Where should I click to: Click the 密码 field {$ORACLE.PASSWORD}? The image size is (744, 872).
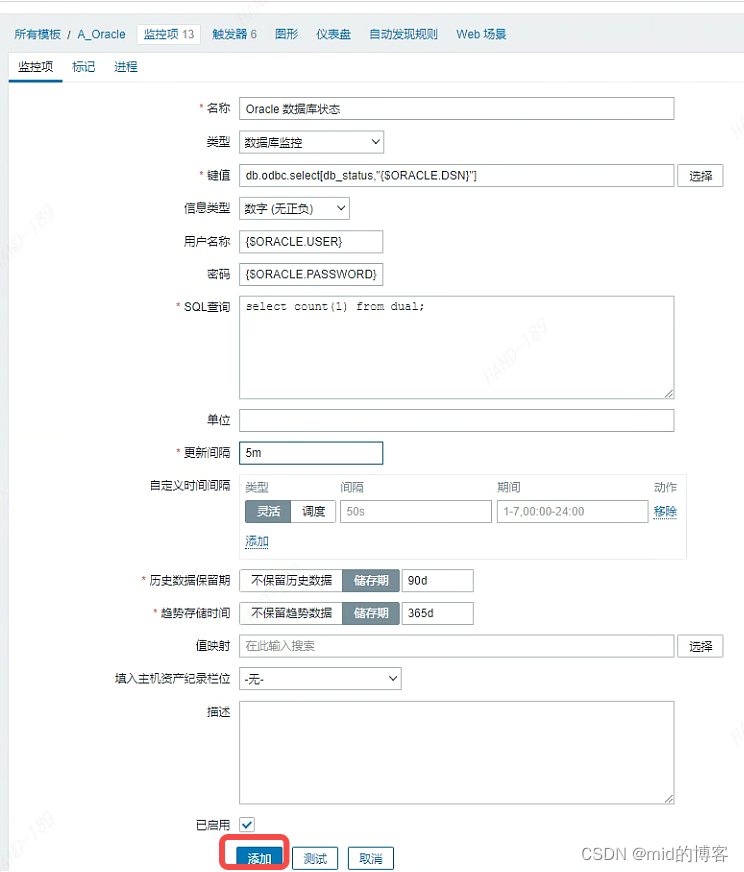(x=311, y=274)
